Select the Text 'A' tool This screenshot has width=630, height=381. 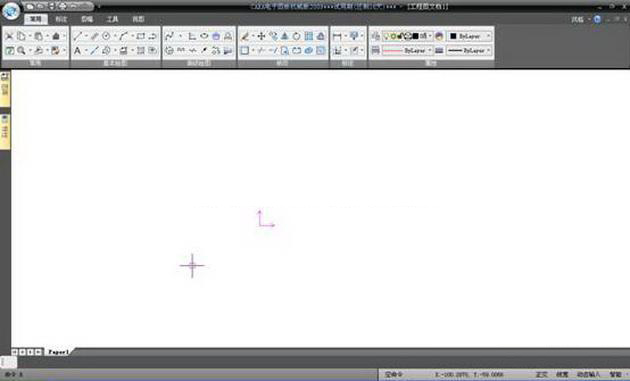tap(77, 51)
